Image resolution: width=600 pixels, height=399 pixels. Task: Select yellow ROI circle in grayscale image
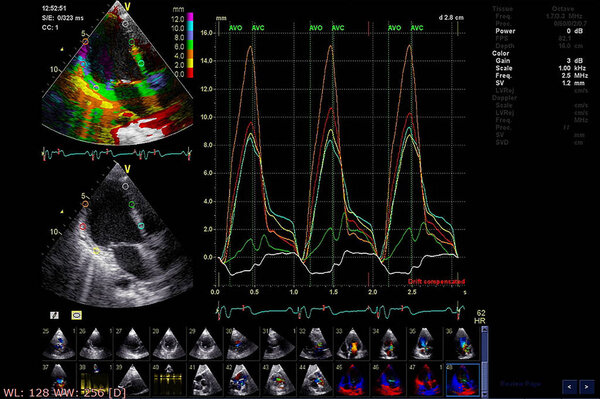click(x=96, y=251)
